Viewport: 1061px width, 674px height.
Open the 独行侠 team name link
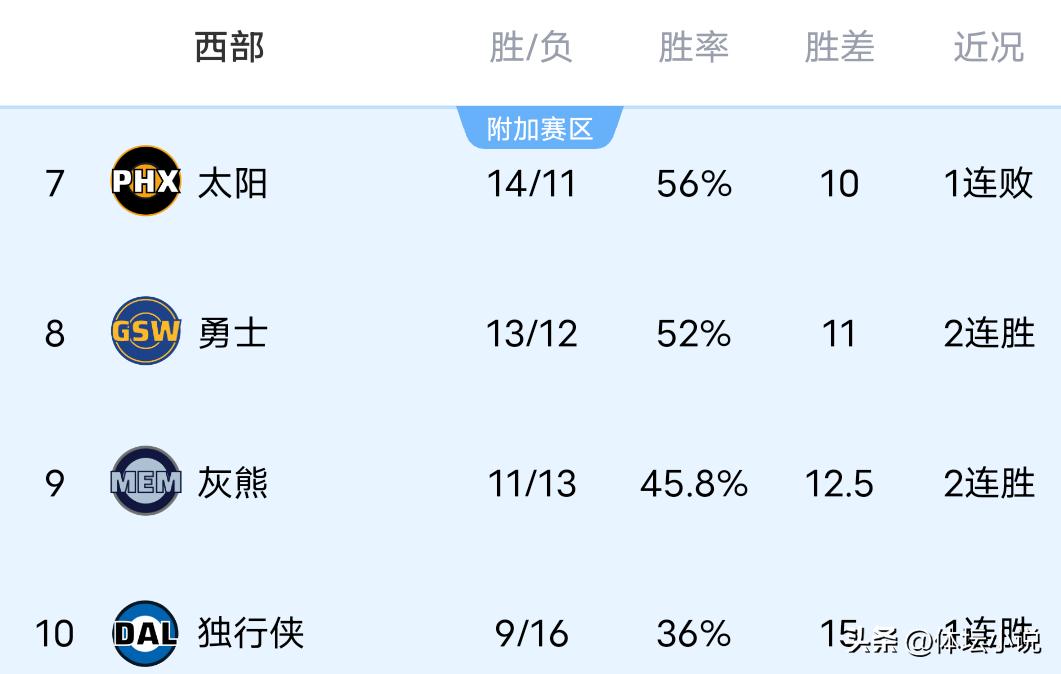point(250,633)
